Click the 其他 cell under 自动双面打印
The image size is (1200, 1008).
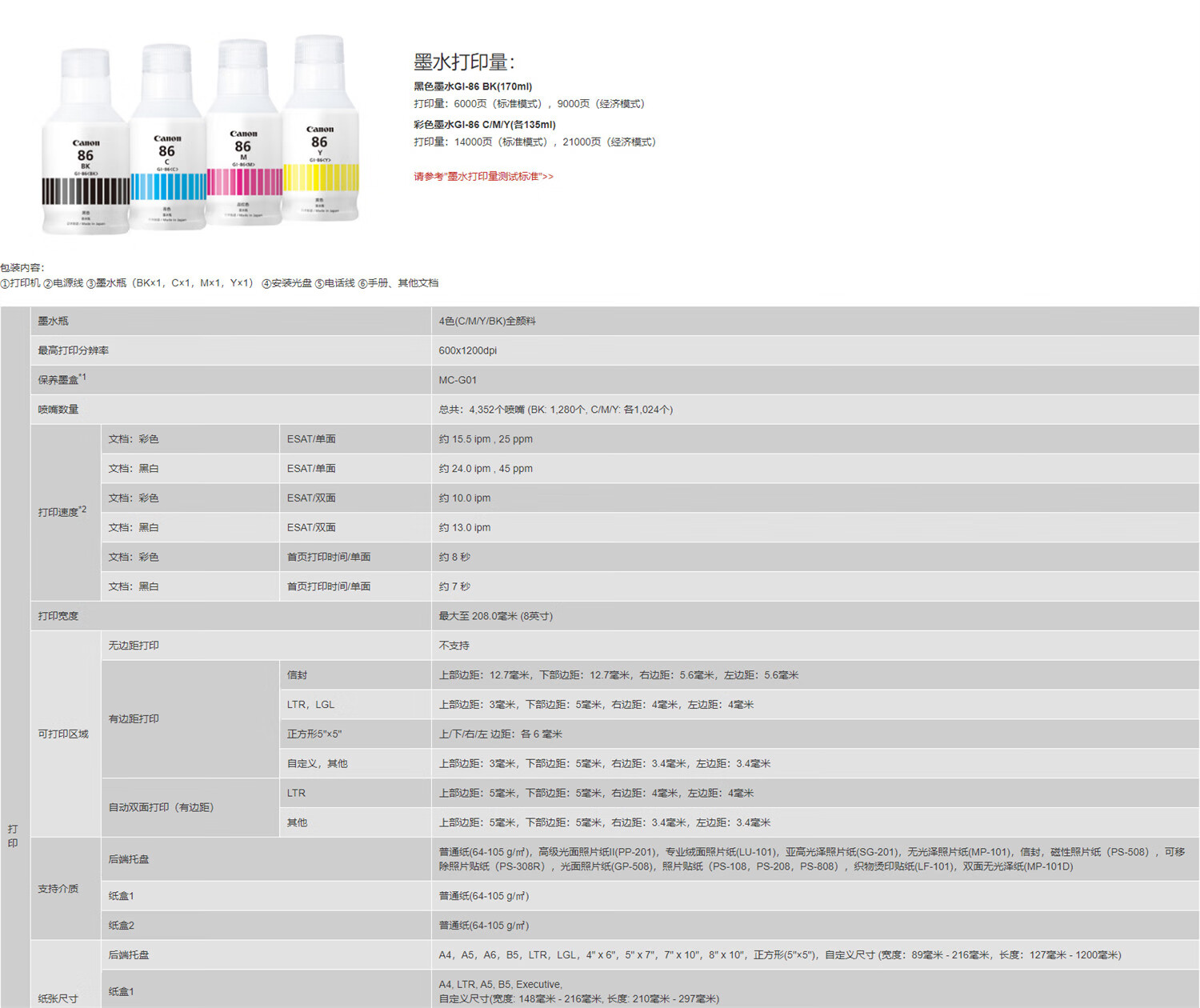coord(355,822)
